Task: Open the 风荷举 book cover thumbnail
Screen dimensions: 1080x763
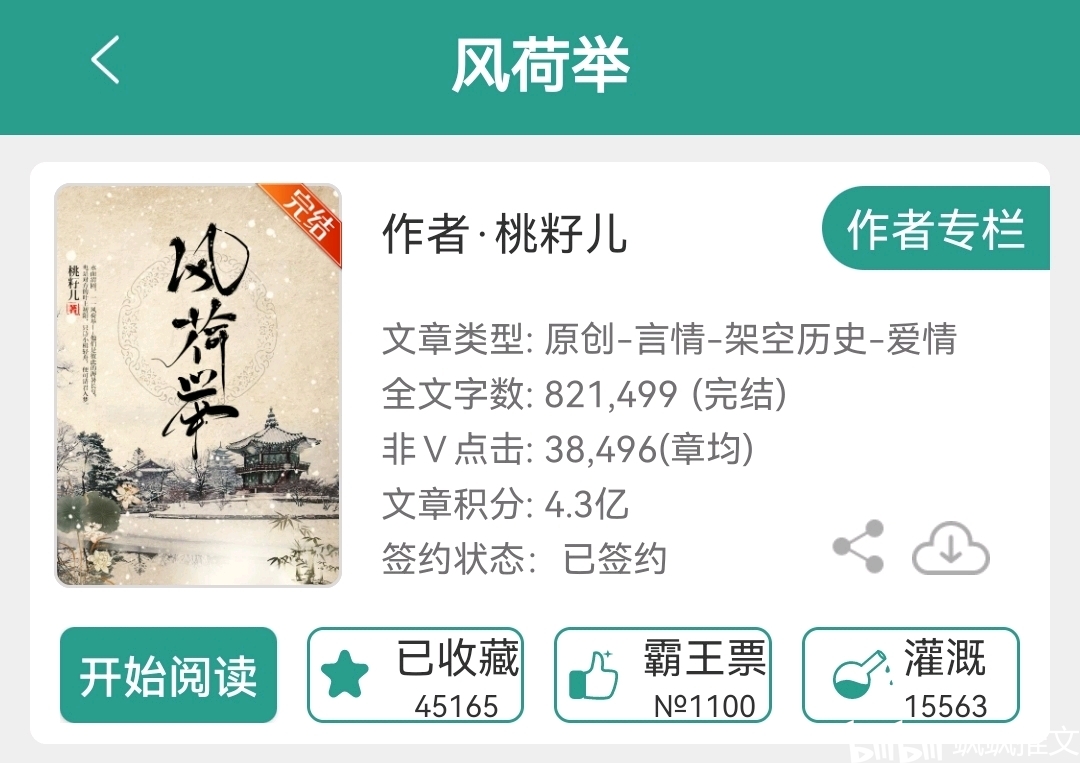Action: point(198,386)
